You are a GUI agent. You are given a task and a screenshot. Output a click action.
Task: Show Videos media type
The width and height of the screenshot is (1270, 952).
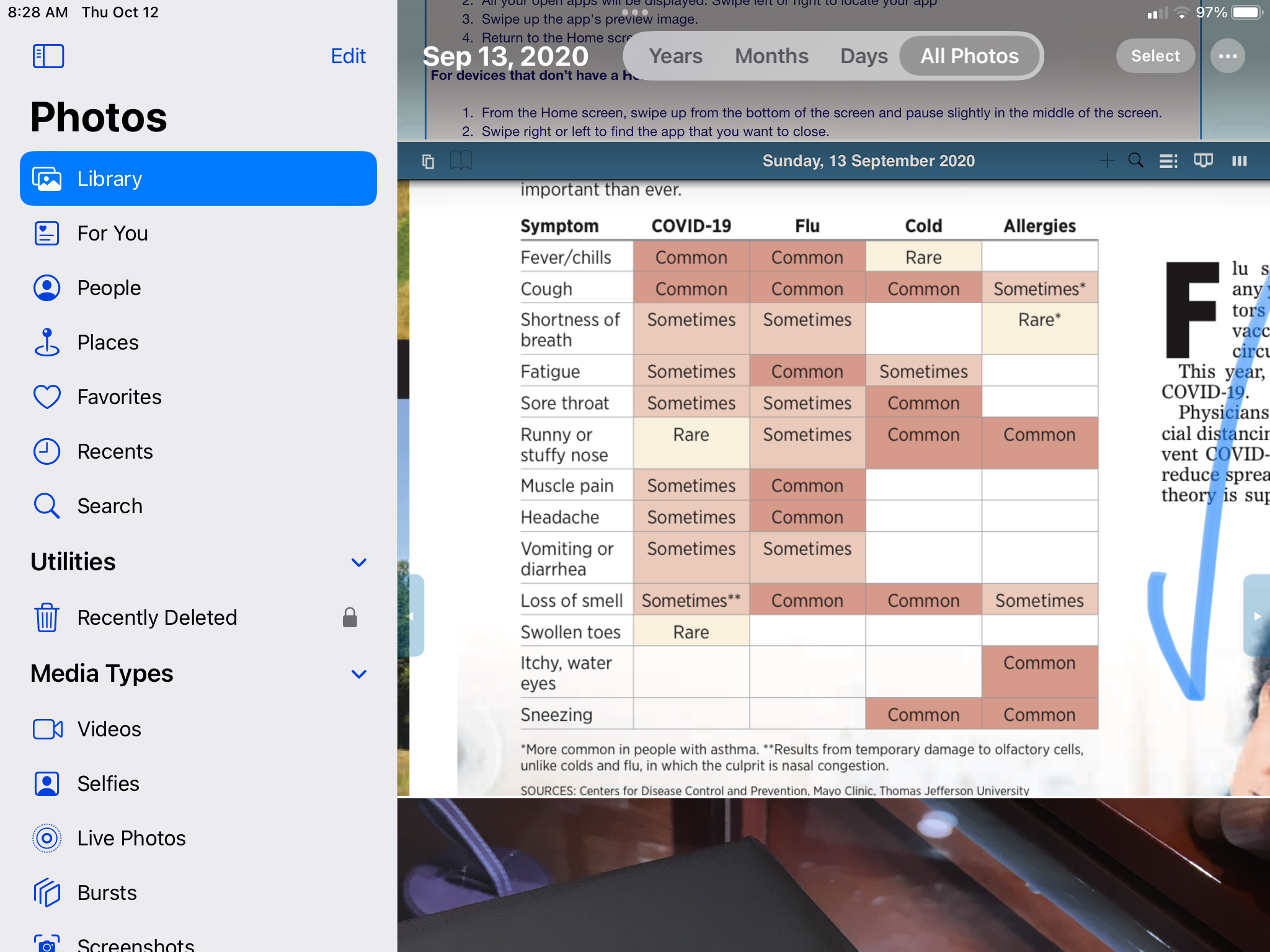tap(109, 729)
